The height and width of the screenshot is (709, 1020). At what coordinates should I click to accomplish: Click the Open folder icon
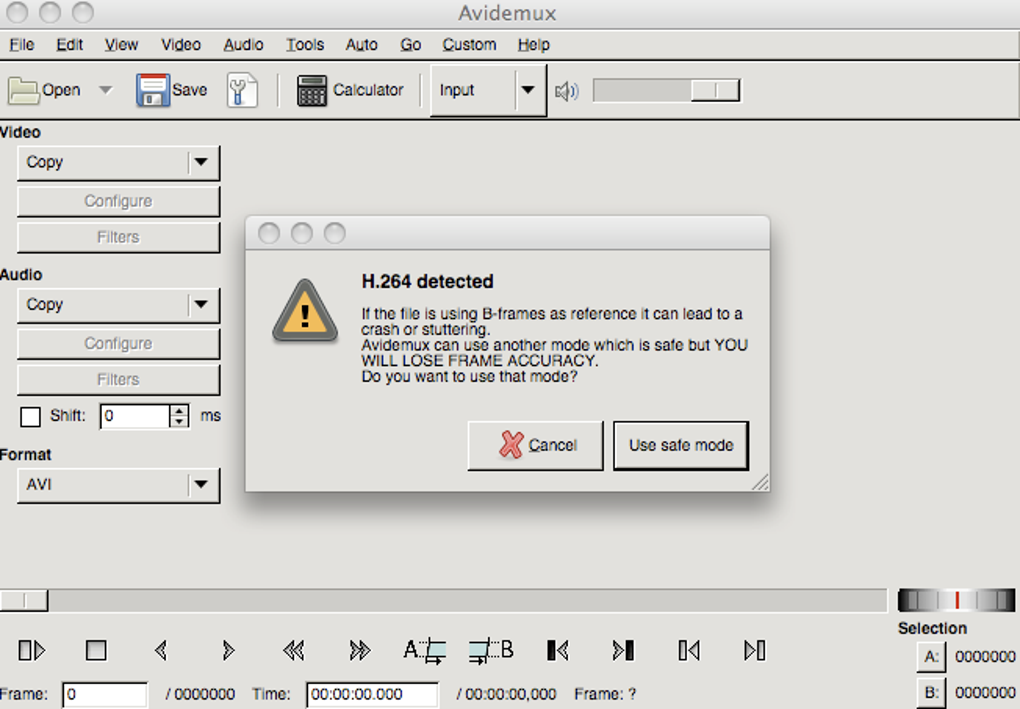(23, 90)
